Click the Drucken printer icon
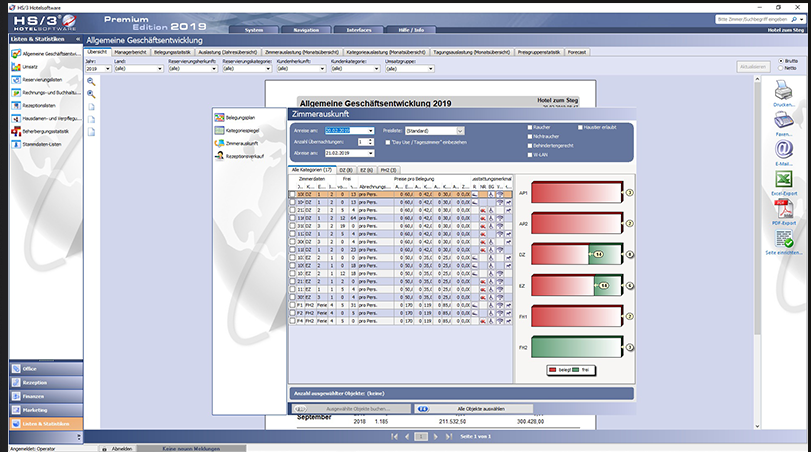The width and height of the screenshot is (811, 452). click(784, 91)
